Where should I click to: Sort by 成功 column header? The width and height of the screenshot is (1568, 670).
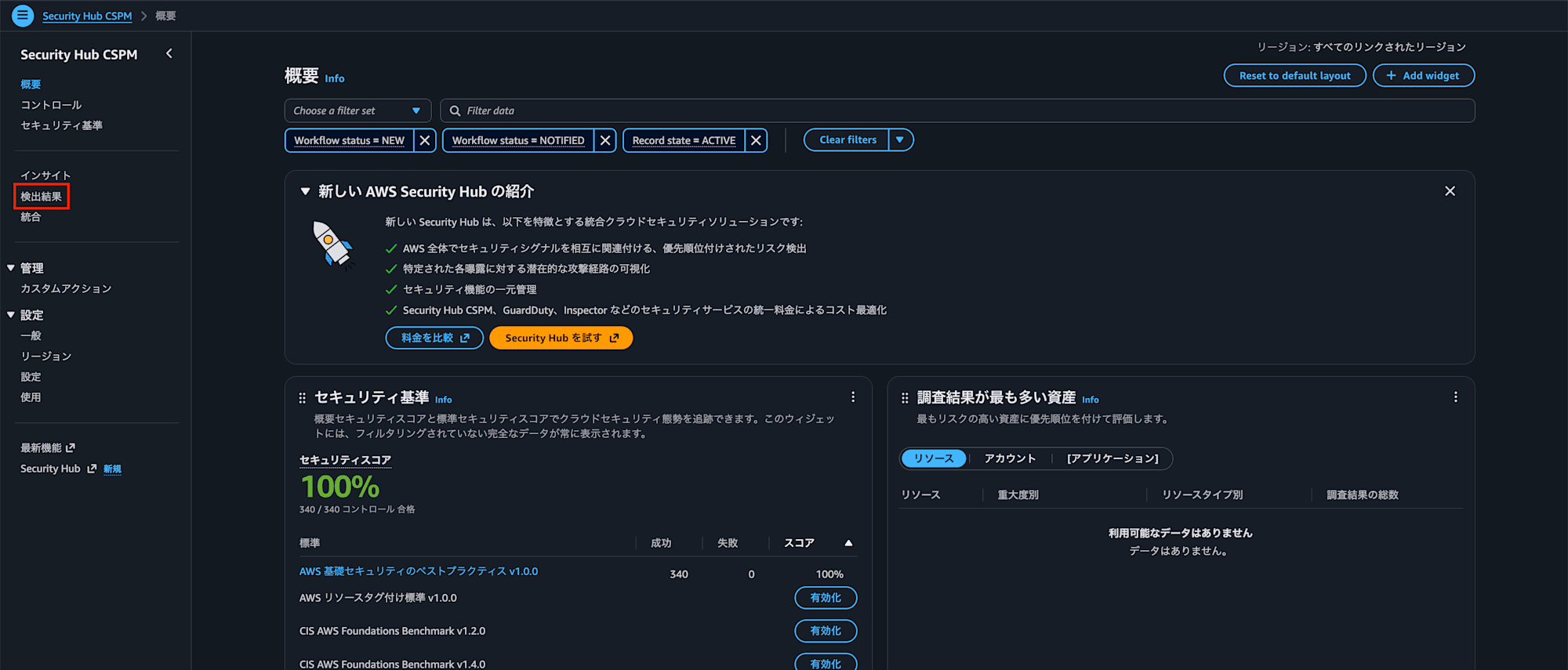[x=661, y=543]
